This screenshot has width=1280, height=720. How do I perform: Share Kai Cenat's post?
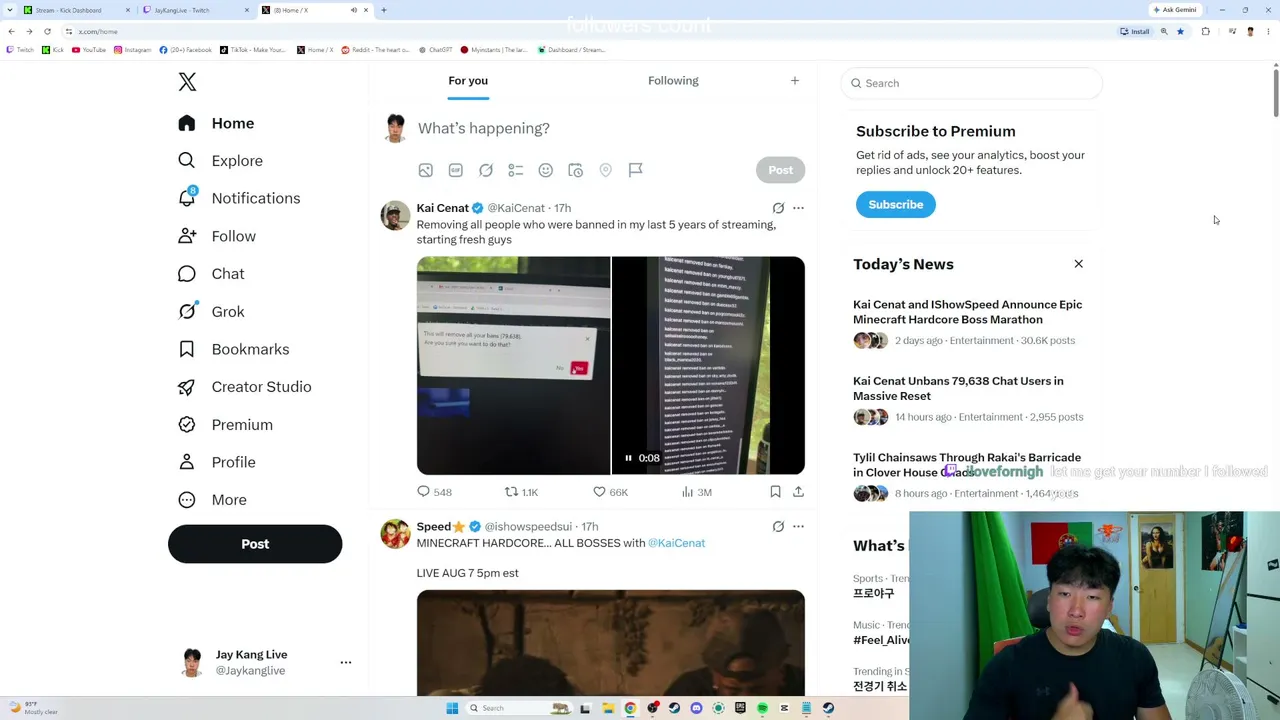[x=798, y=492]
